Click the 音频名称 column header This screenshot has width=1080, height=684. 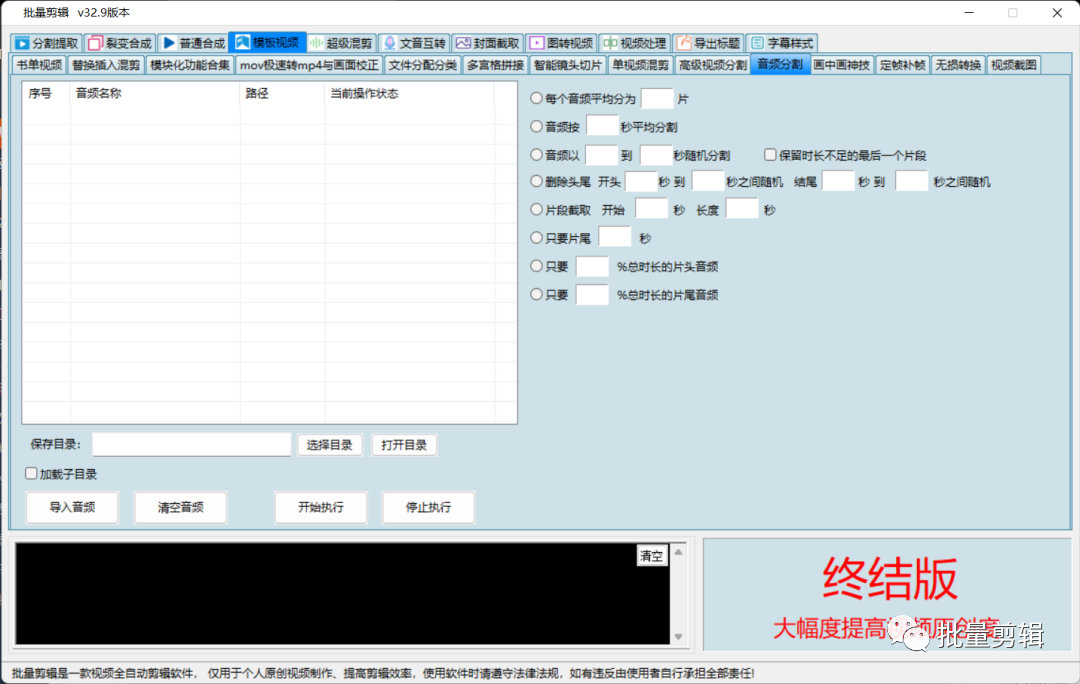[155, 94]
